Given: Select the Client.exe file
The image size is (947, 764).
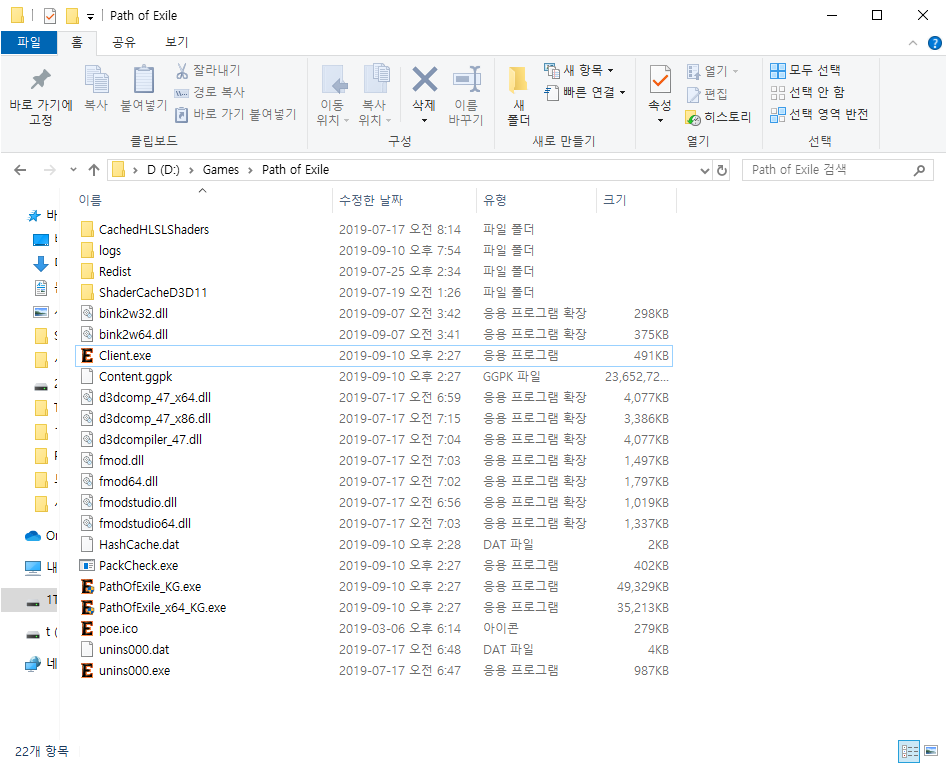Looking at the screenshot, I should [x=374, y=356].
